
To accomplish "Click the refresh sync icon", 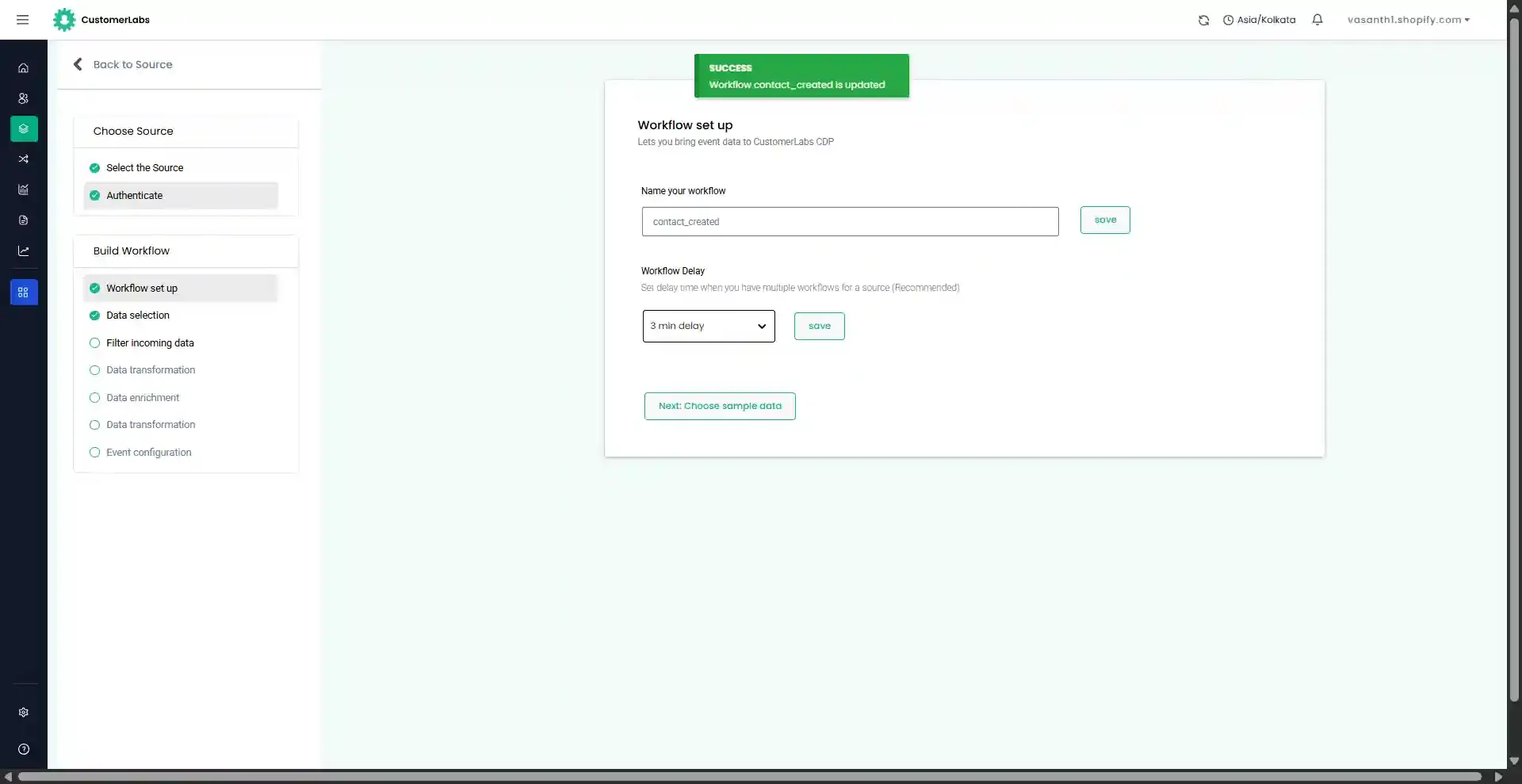I will click(1203, 20).
